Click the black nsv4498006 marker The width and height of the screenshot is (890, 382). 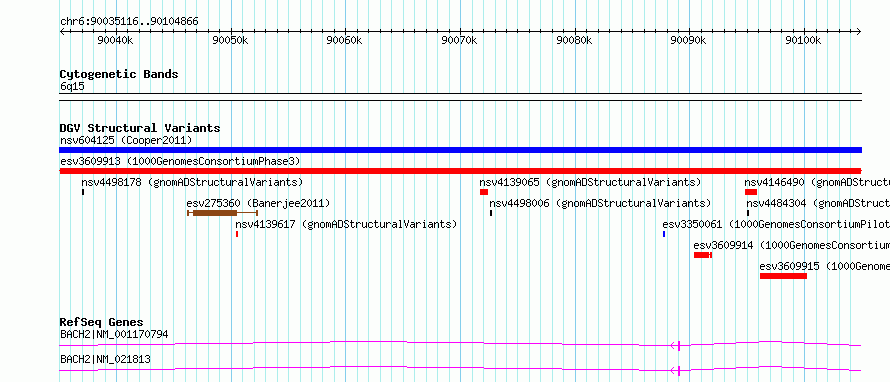tap(491, 213)
